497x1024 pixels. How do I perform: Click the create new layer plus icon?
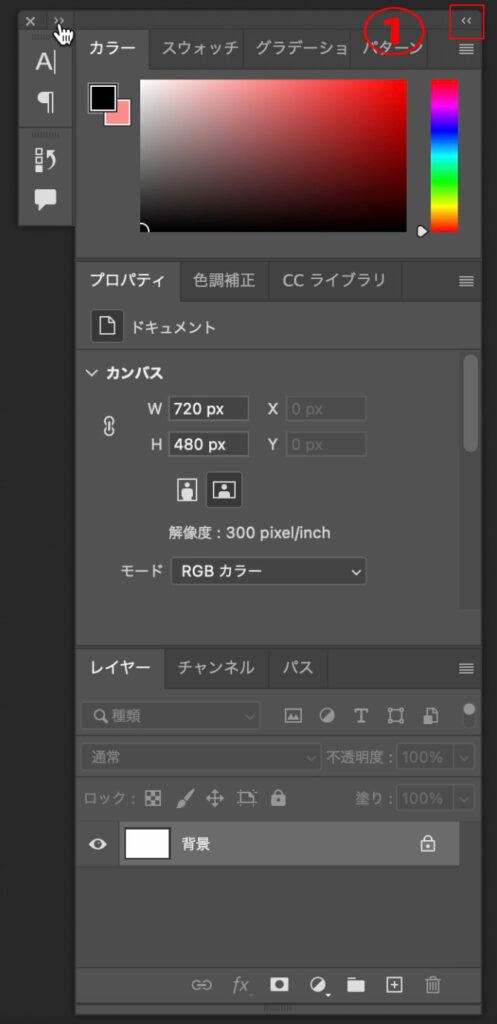pyautogui.click(x=394, y=984)
